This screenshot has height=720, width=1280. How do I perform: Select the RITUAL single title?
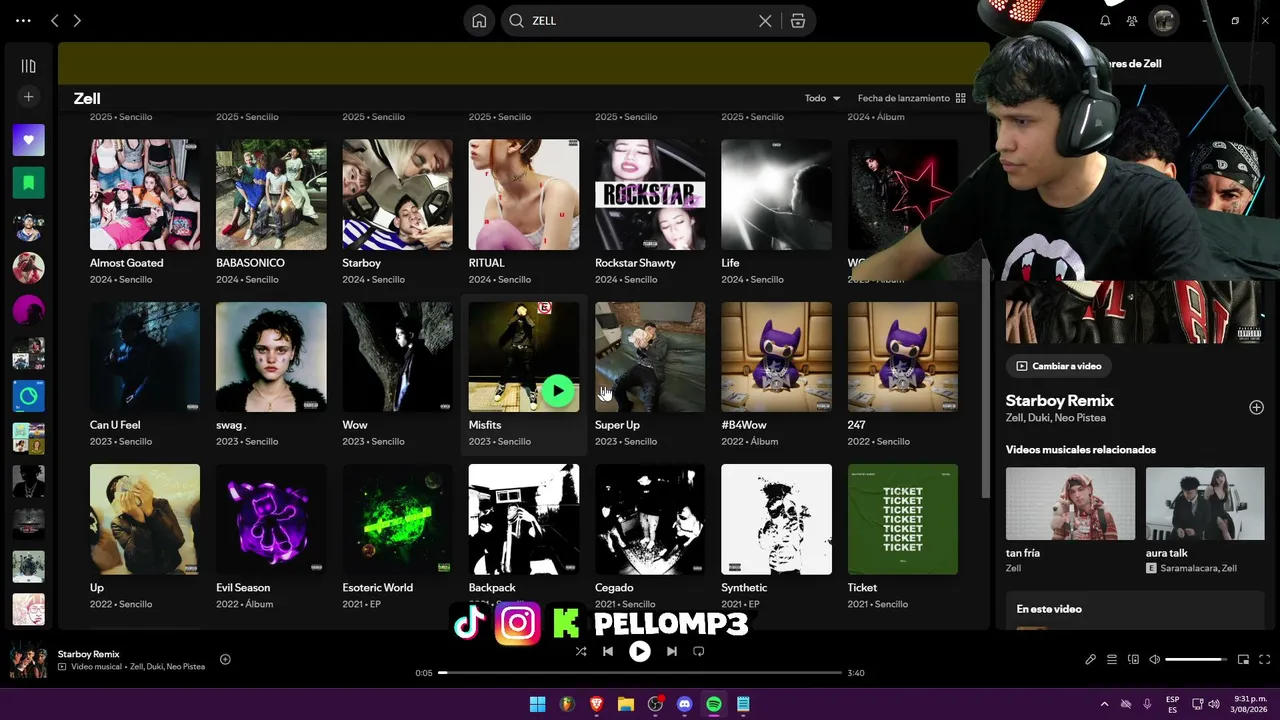click(487, 263)
